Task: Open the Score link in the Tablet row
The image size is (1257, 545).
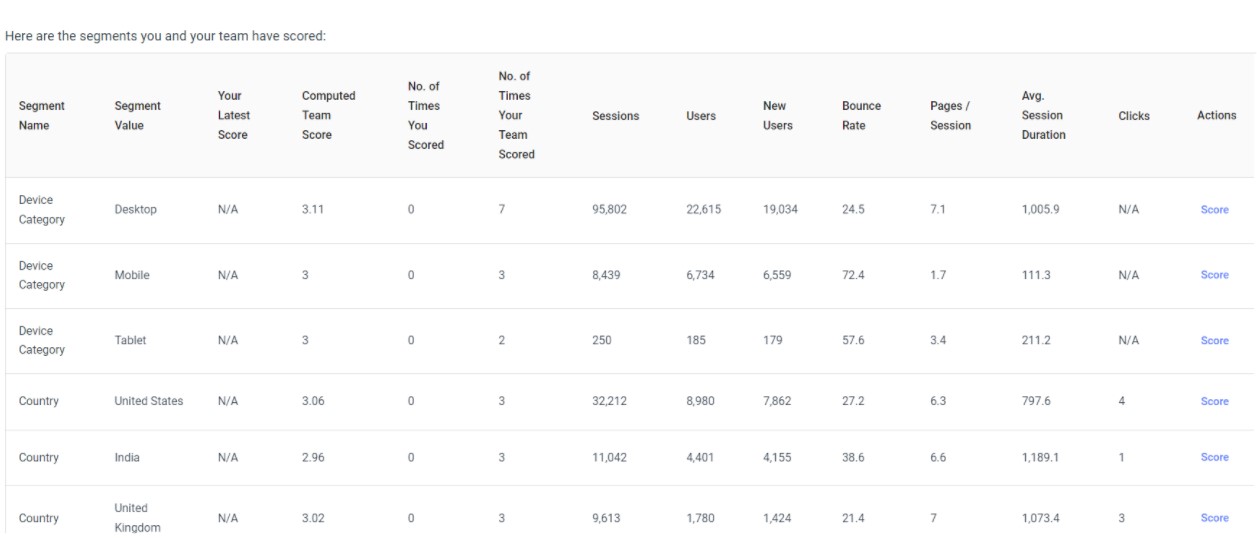Action: (x=1214, y=340)
